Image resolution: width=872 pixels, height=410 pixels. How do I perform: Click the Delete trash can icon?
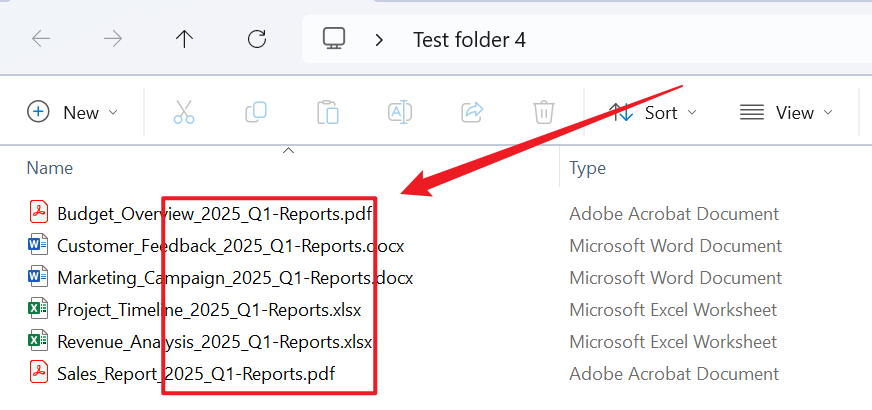tap(543, 112)
